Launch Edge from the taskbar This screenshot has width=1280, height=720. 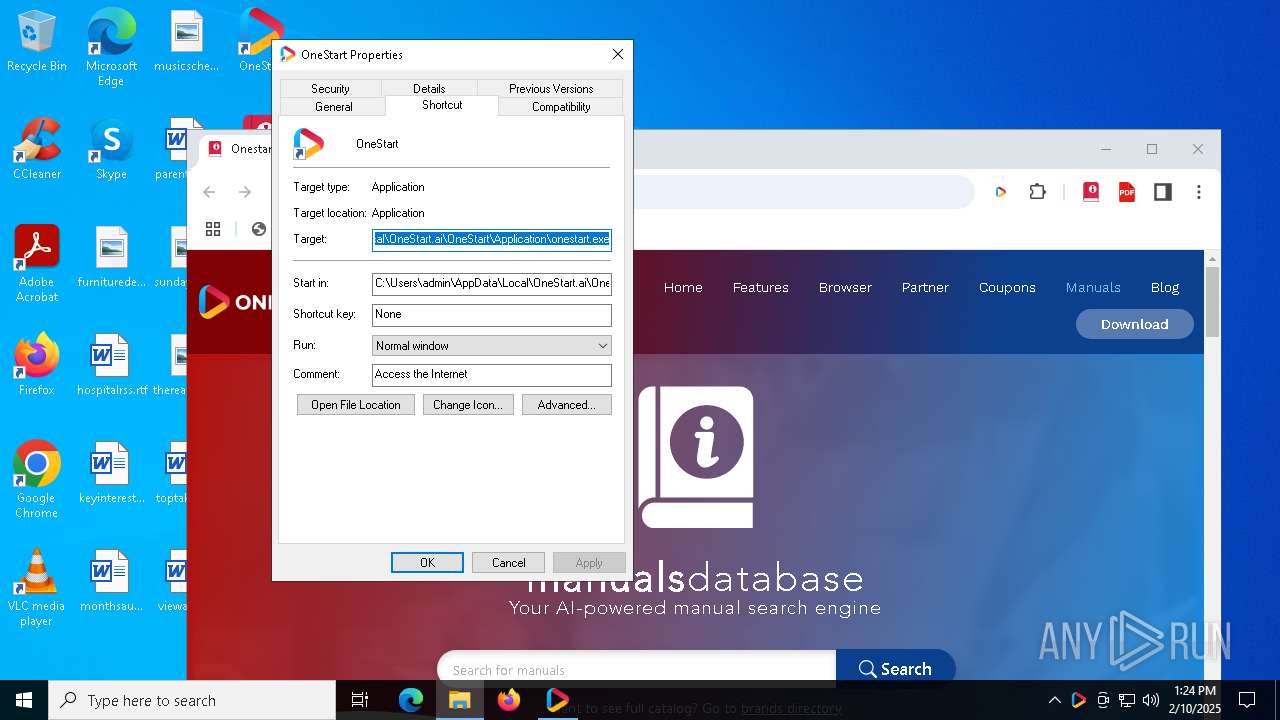point(411,700)
